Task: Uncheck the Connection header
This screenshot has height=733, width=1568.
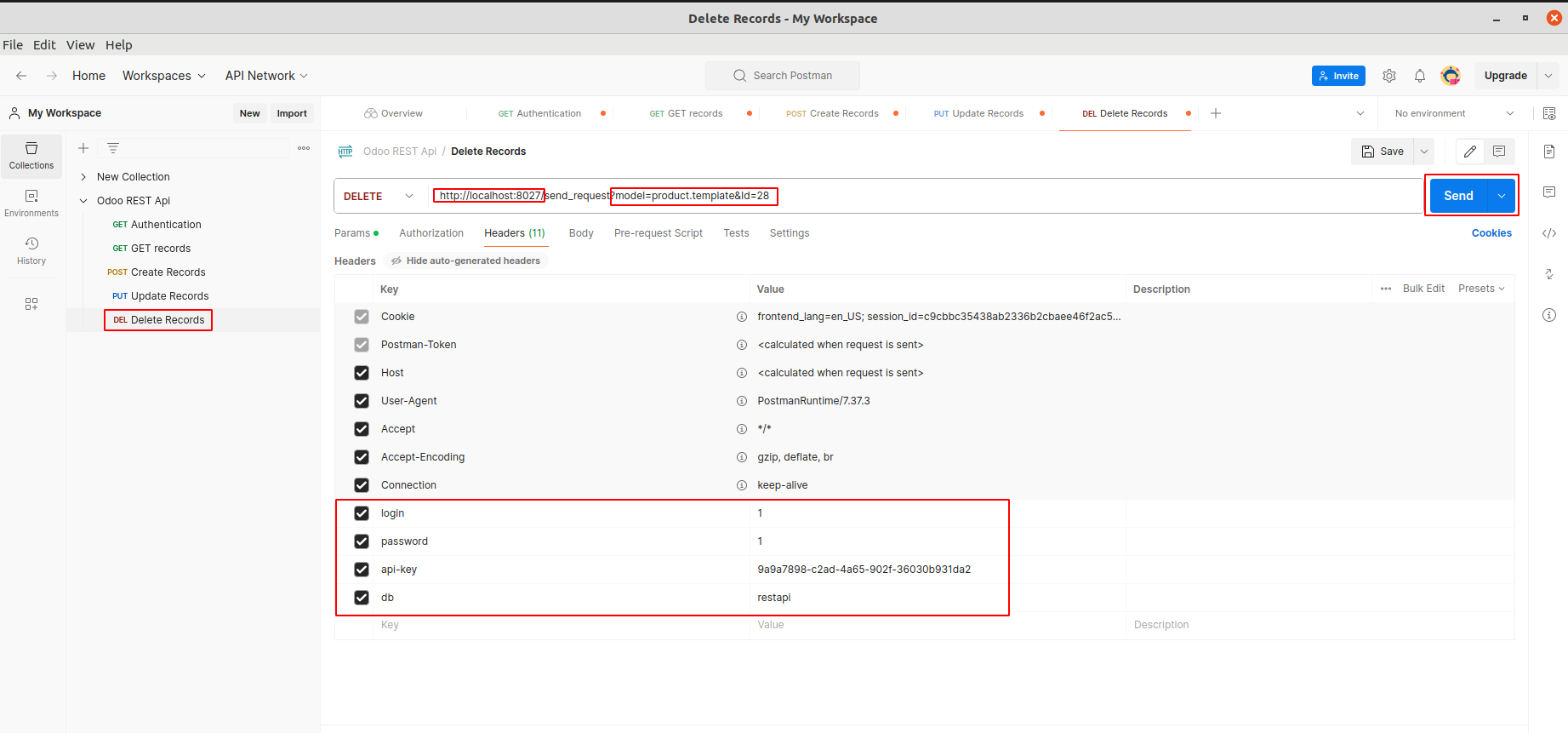Action: [x=362, y=485]
